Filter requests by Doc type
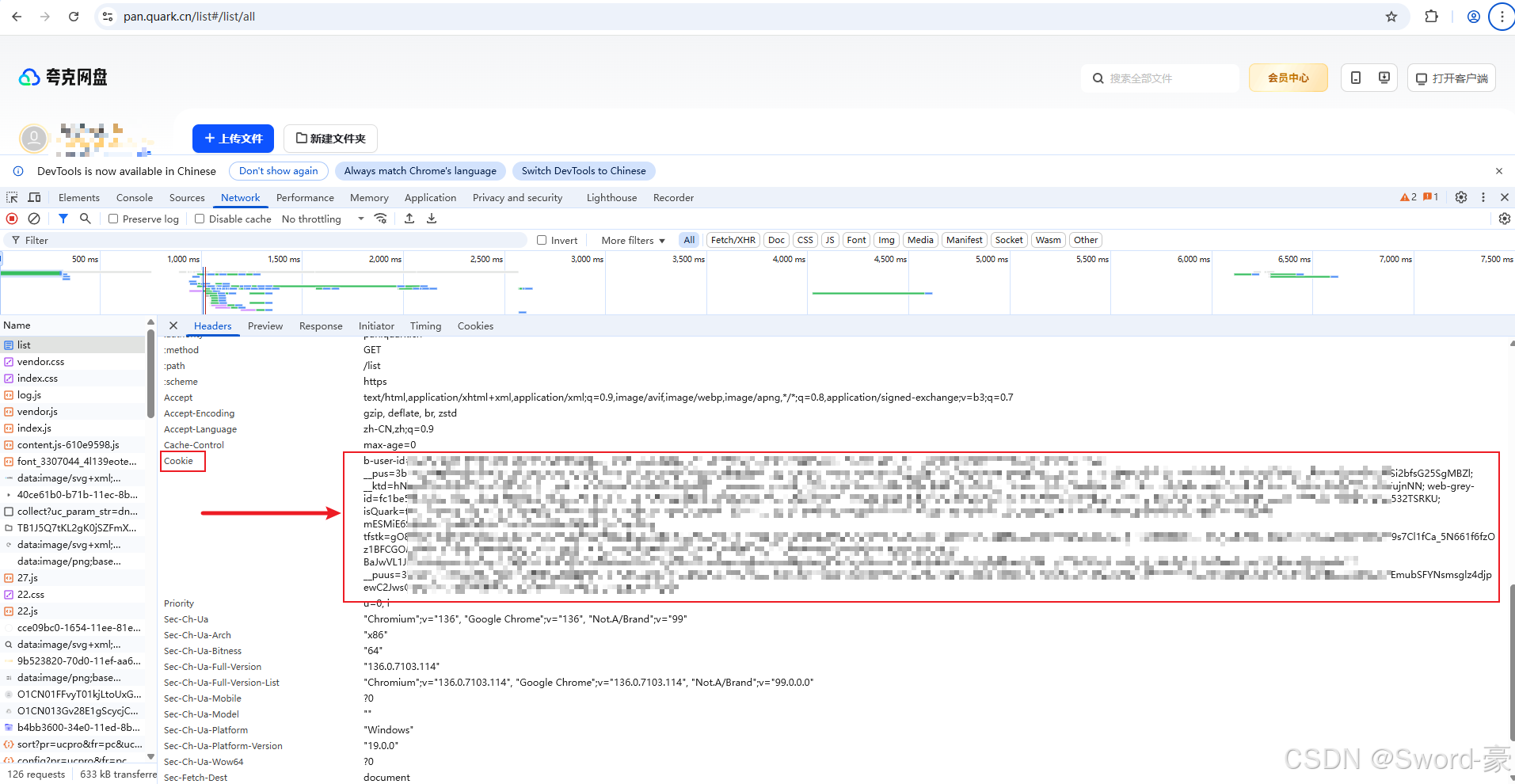Image resolution: width=1515 pixels, height=784 pixels. tap(776, 240)
